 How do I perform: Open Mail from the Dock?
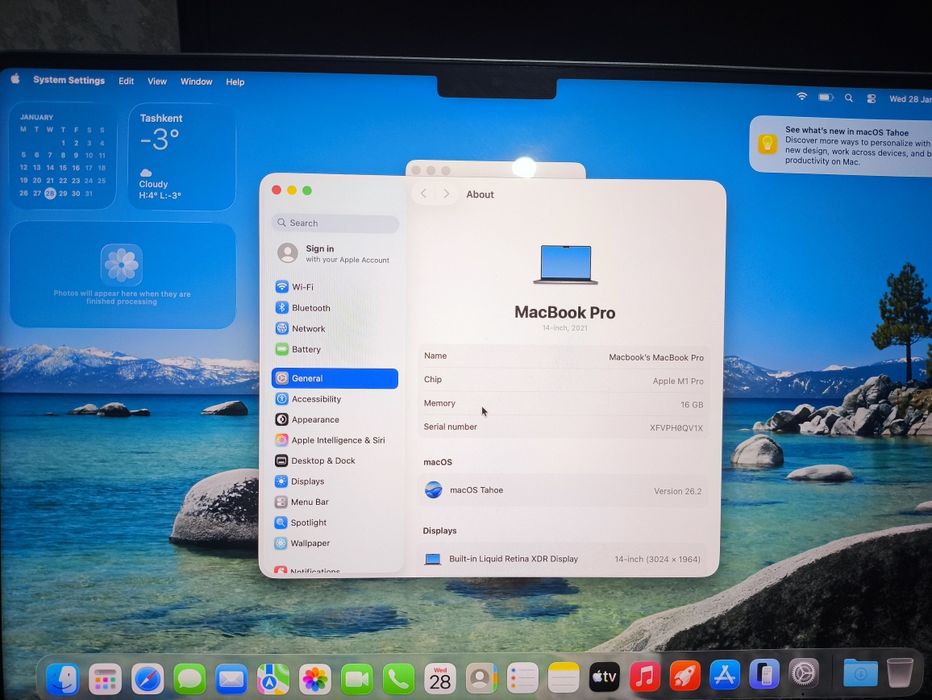[231, 679]
